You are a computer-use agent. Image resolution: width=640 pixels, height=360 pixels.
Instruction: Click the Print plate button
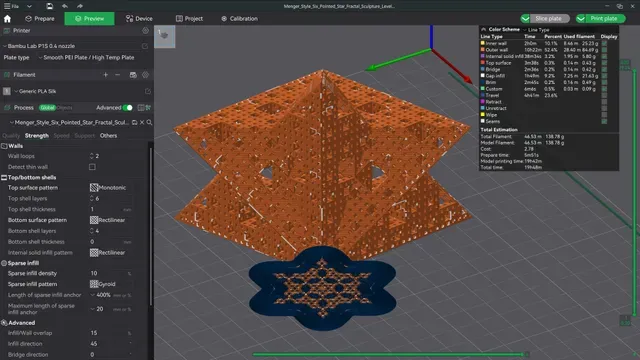[605, 19]
